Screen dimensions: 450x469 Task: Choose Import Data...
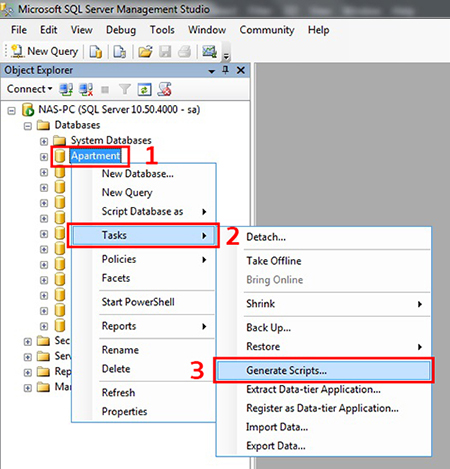point(324,427)
